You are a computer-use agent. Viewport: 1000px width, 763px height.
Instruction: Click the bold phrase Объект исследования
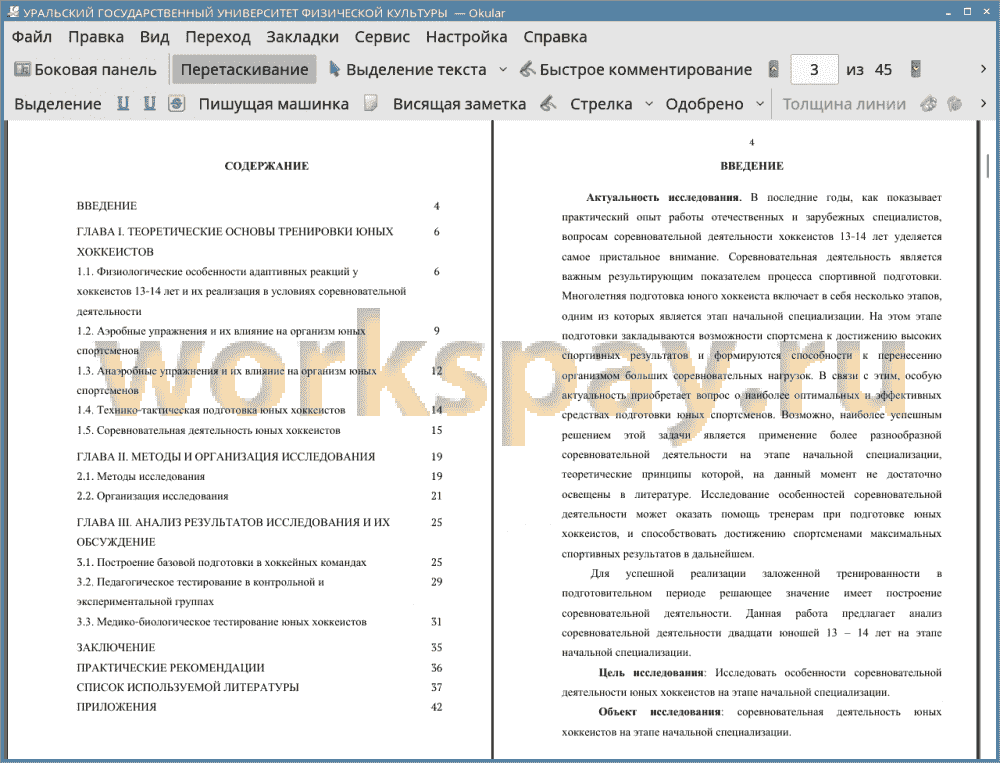coord(660,713)
